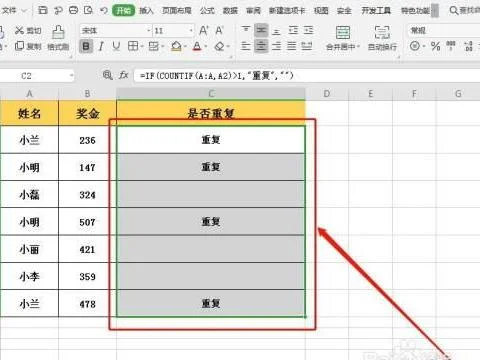The width and height of the screenshot is (480, 360).
Task: Switch to the 插入 (Insert) tab
Action: 146,11
